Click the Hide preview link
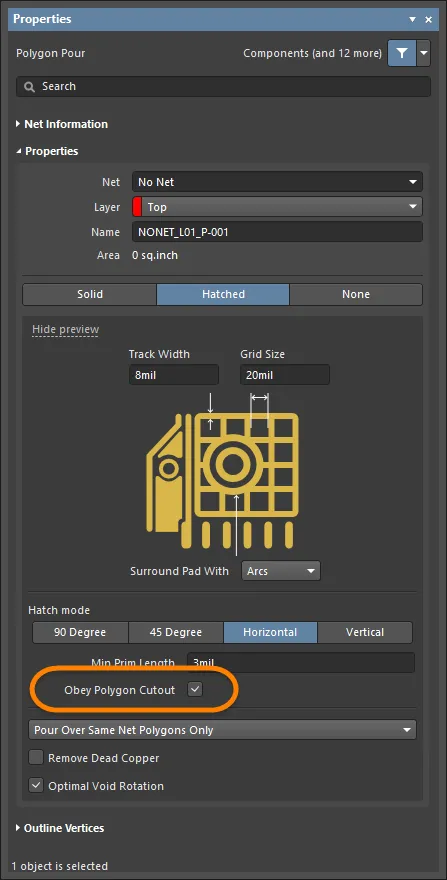The width and height of the screenshot is (447, 880). pos(66,329)
